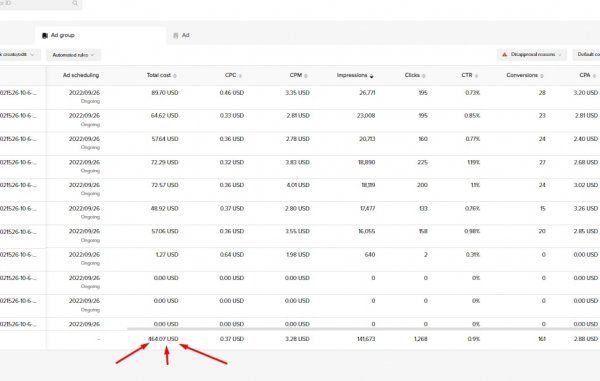600x381 pixels.
Task: Select the 17,477 impressions cell
Action: coord(368,208)
